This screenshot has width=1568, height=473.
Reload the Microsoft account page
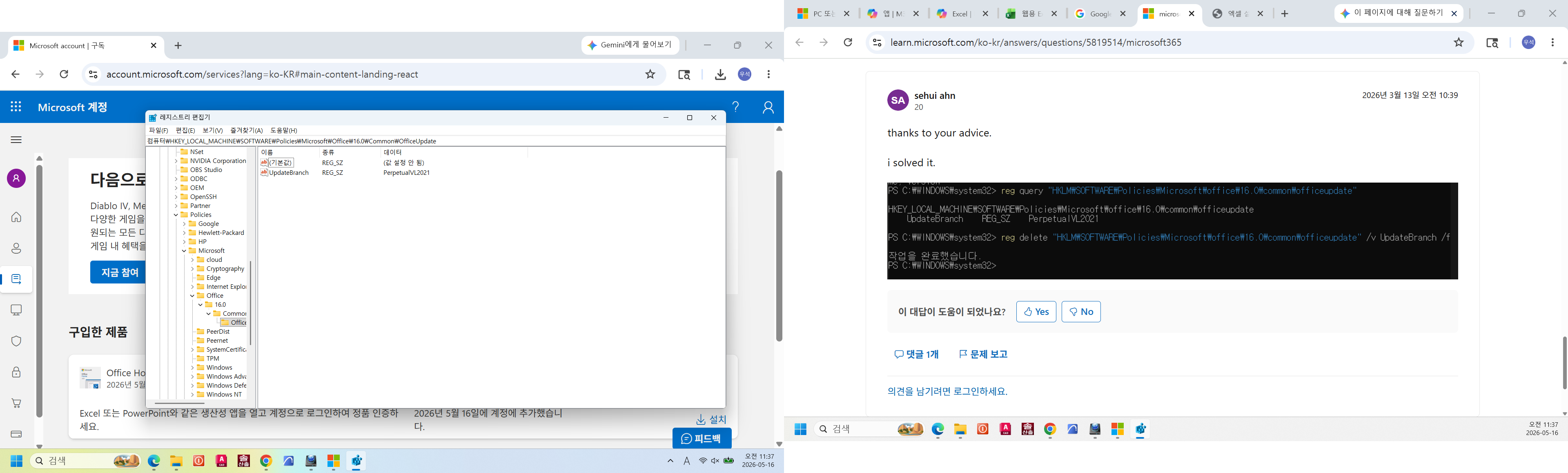(64, 74)
